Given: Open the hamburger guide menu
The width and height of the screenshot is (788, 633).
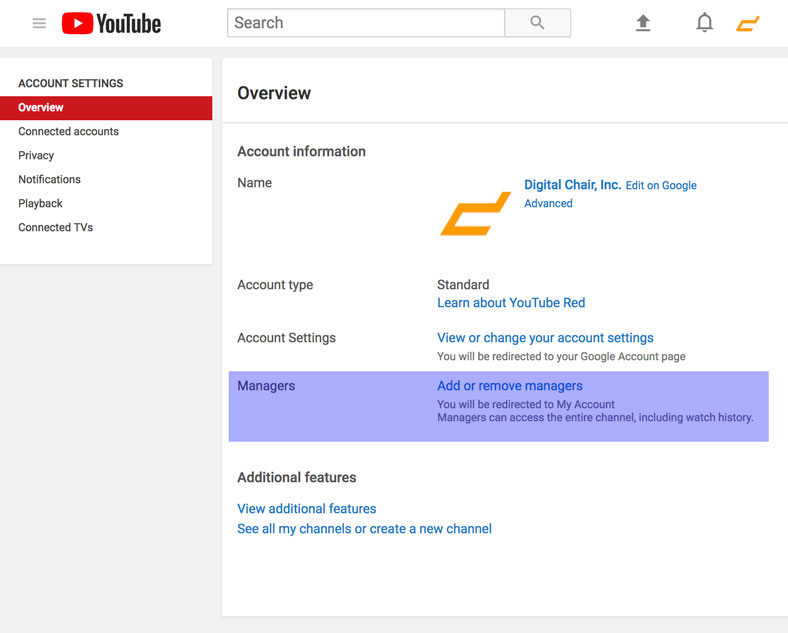Looking at the screenshot, I should [x=39, y=23].
